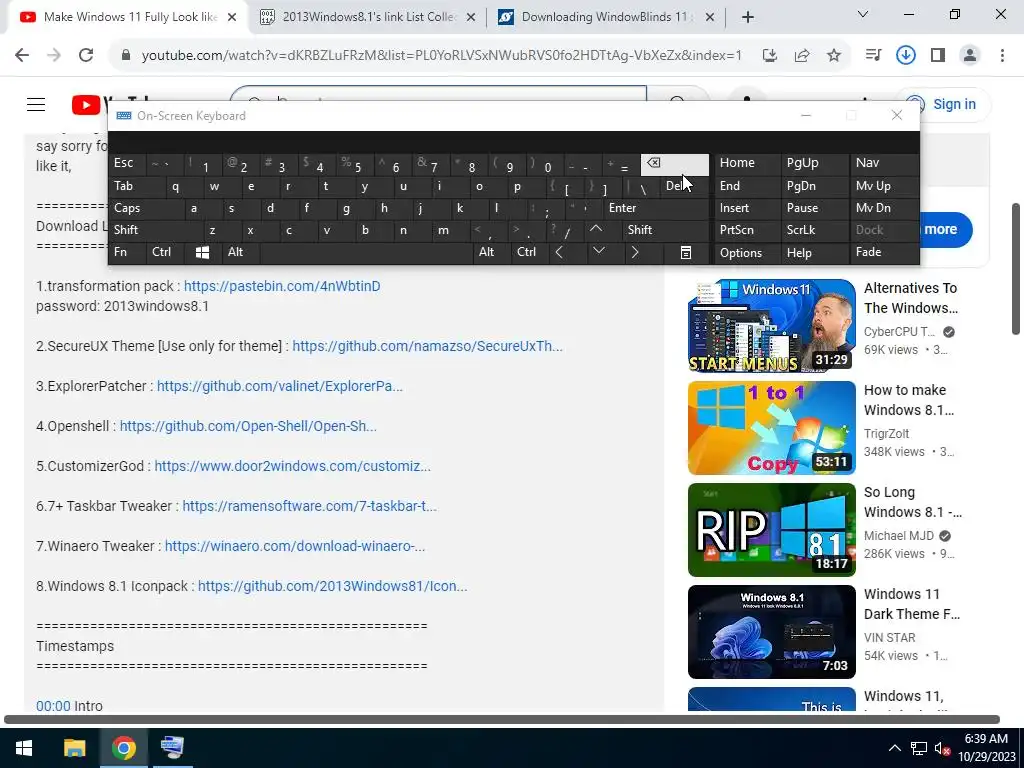The width and height of the screenshot is (1024, 768).
Task: Bookmark this page with the star
Action: (834, 56)
